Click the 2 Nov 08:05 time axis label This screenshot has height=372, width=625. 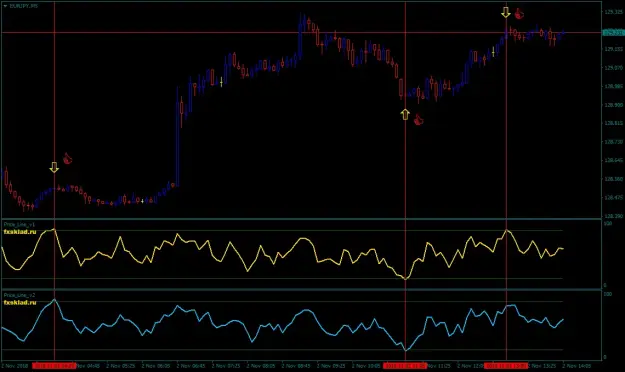[261, 366]
